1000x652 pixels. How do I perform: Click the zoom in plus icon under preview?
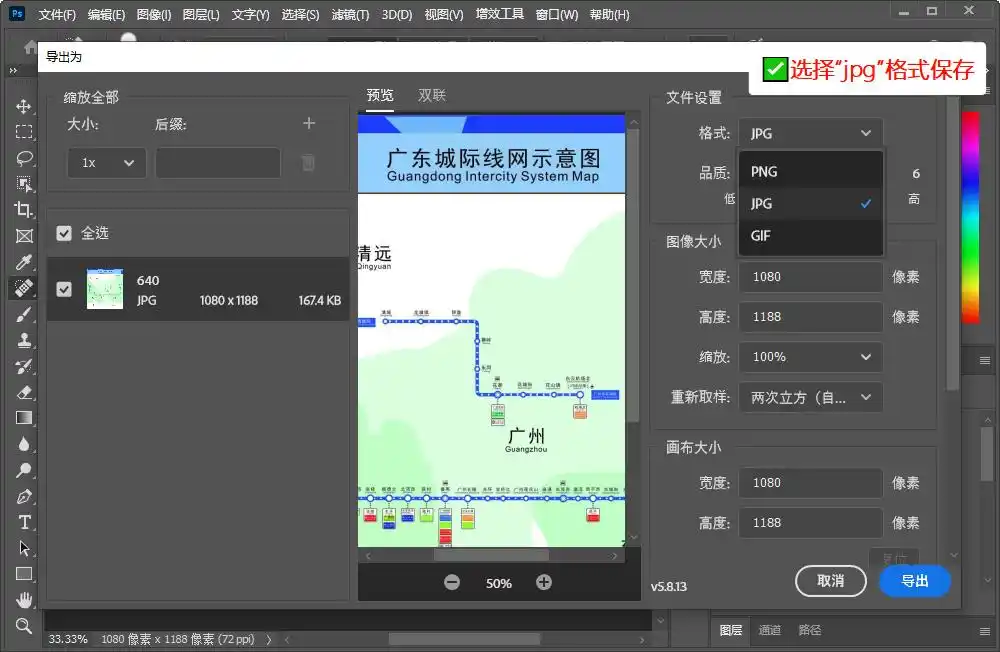(544, 582)
